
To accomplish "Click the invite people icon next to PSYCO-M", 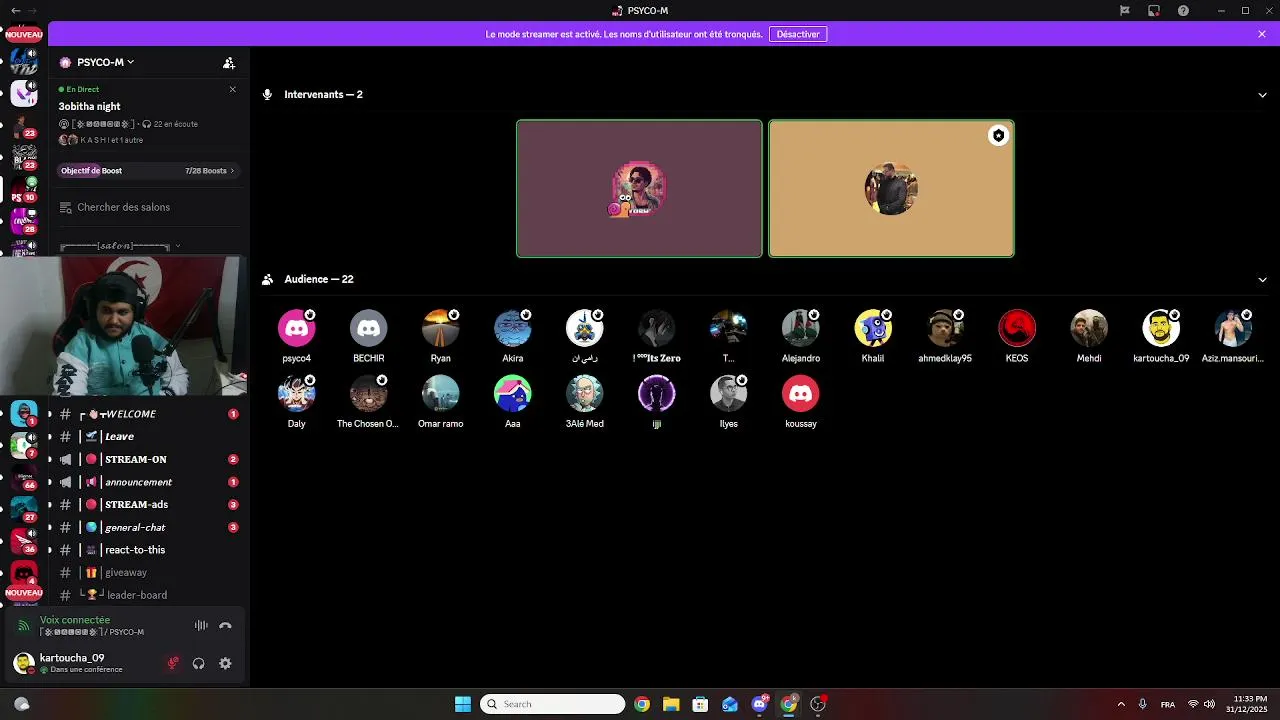I will [x=229, y=63].
